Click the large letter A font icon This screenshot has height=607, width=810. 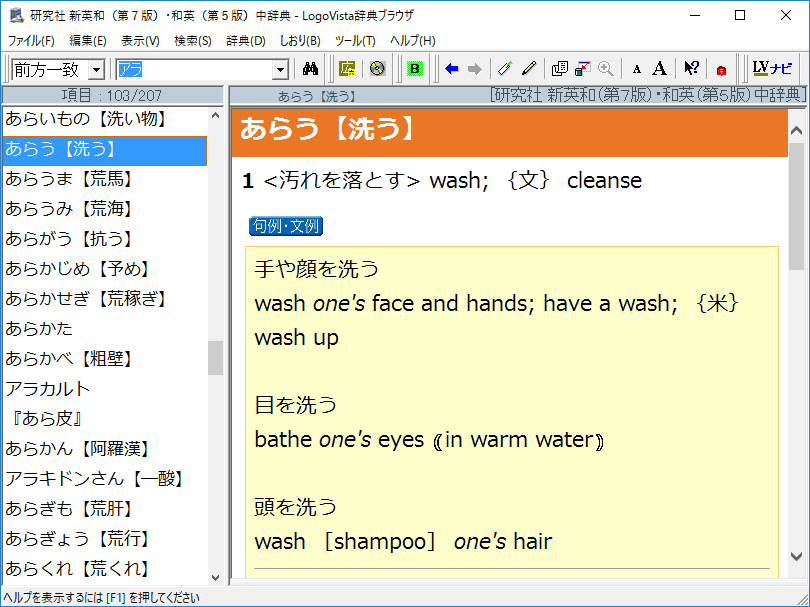tap(659, 69)
